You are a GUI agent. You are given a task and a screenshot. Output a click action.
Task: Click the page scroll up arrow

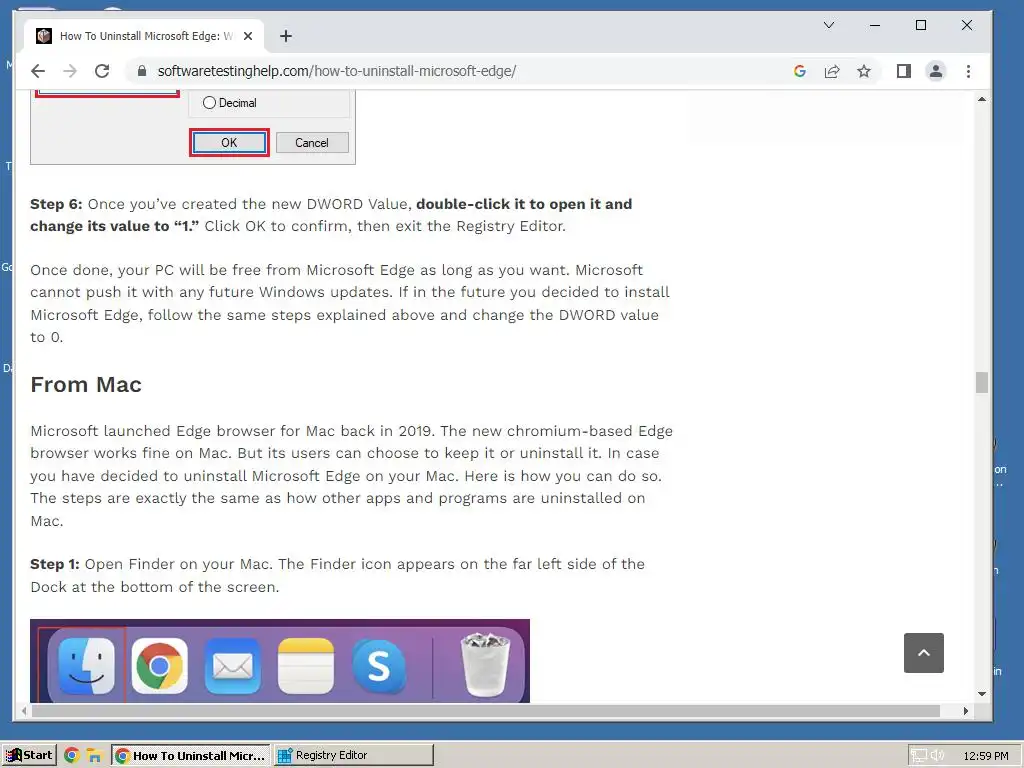pyautogui.click(x=982, y=99)
